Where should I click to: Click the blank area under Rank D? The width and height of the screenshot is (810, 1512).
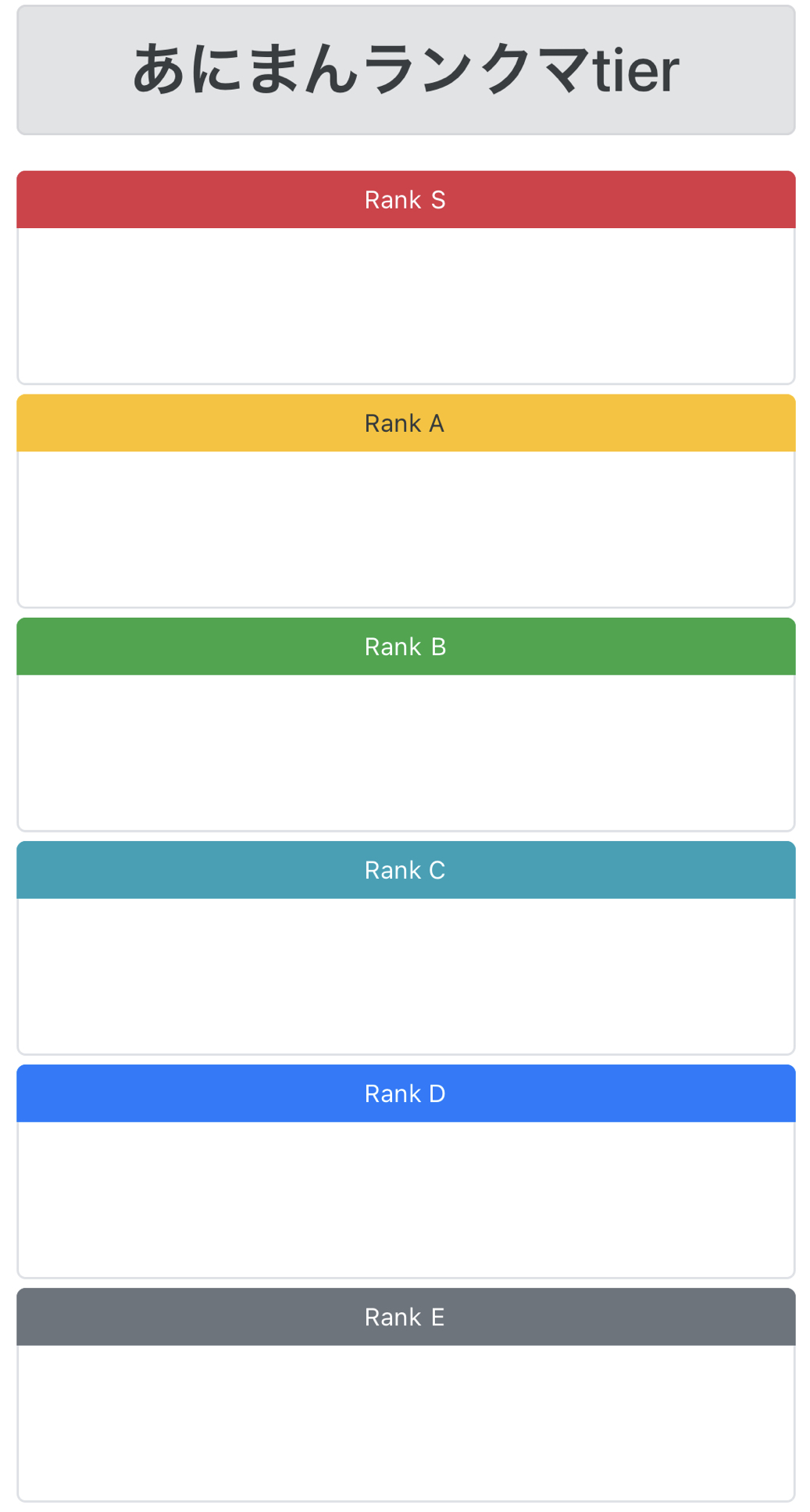point(405,1198)
